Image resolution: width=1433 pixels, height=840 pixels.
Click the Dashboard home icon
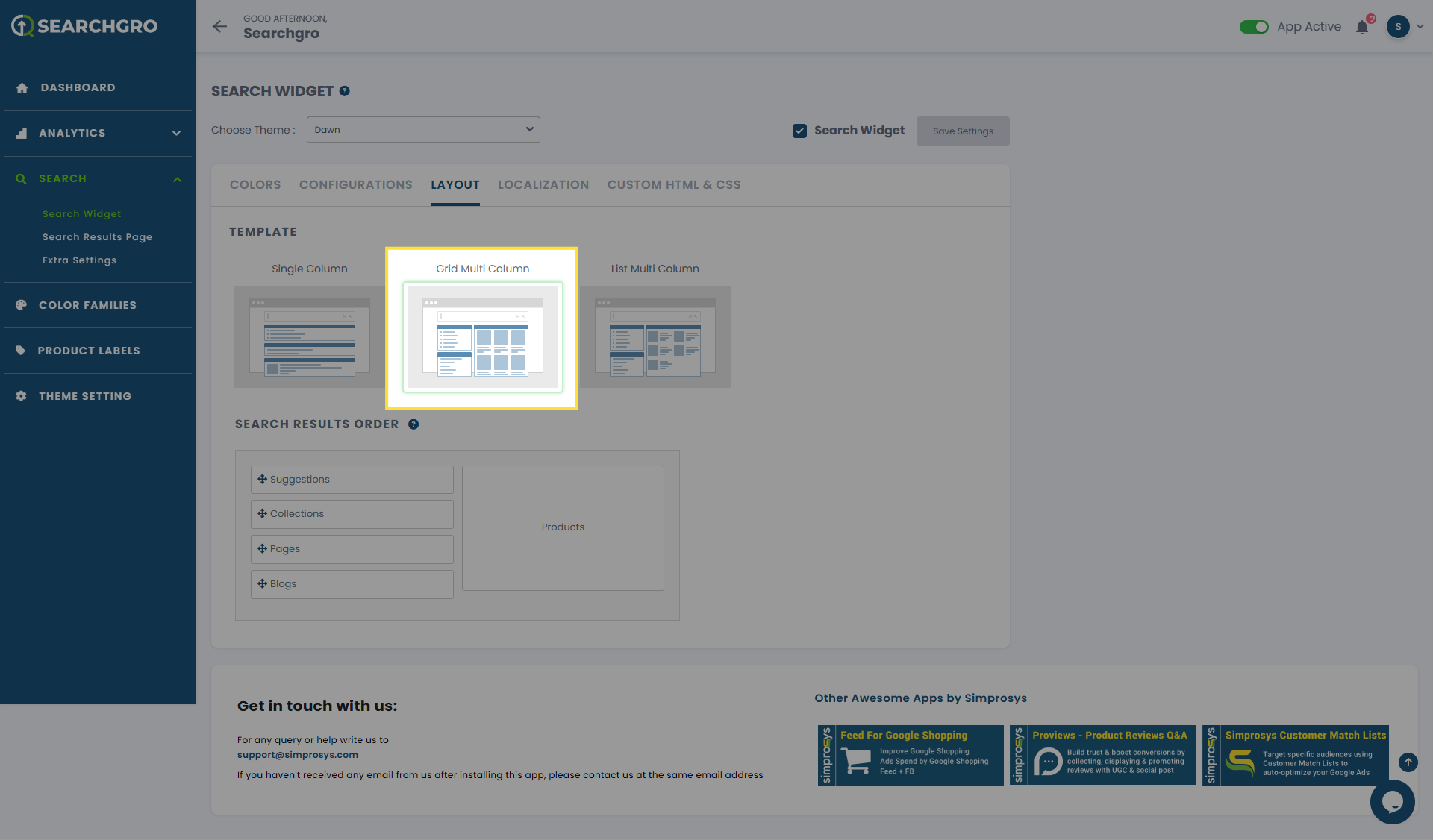(x=22, y=88)
